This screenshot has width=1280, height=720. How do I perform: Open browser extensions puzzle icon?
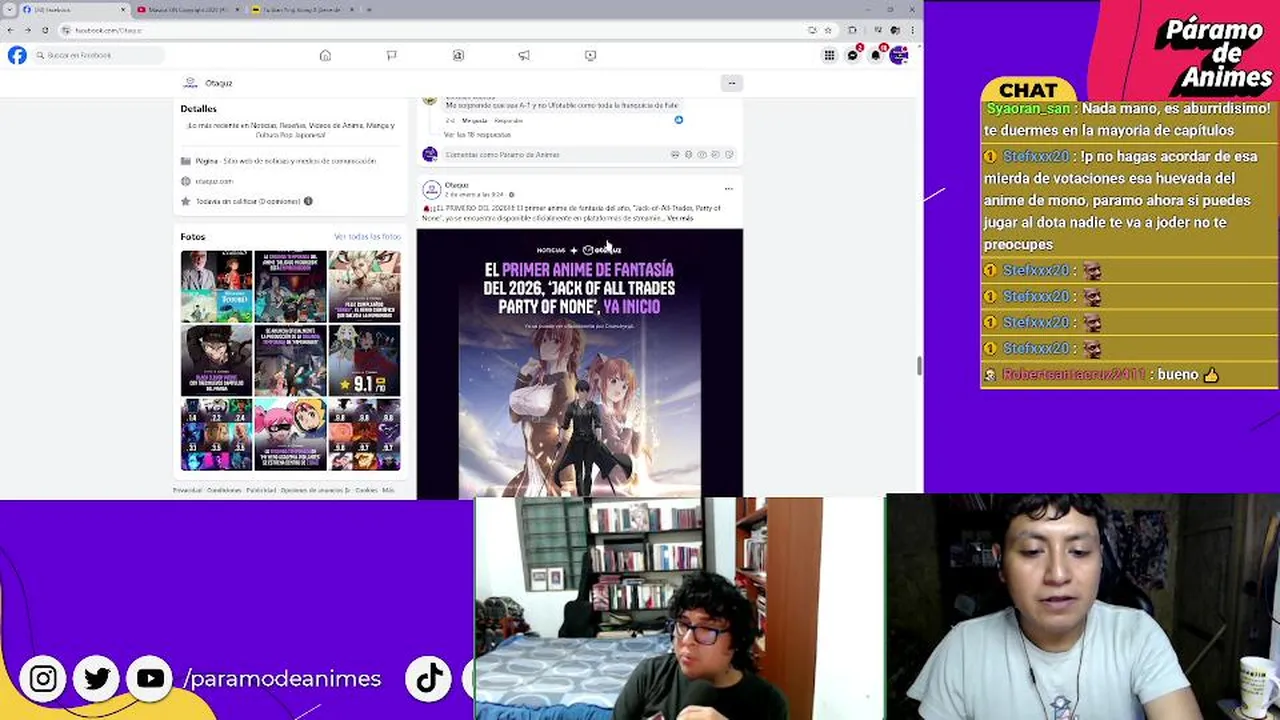coord(852,30)
